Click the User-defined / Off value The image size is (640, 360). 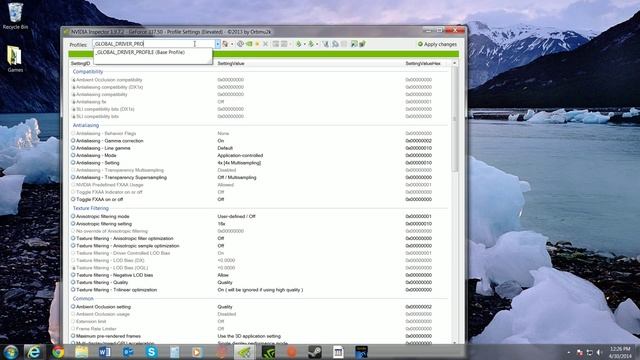pyautogui.click(x=236, y=216)
